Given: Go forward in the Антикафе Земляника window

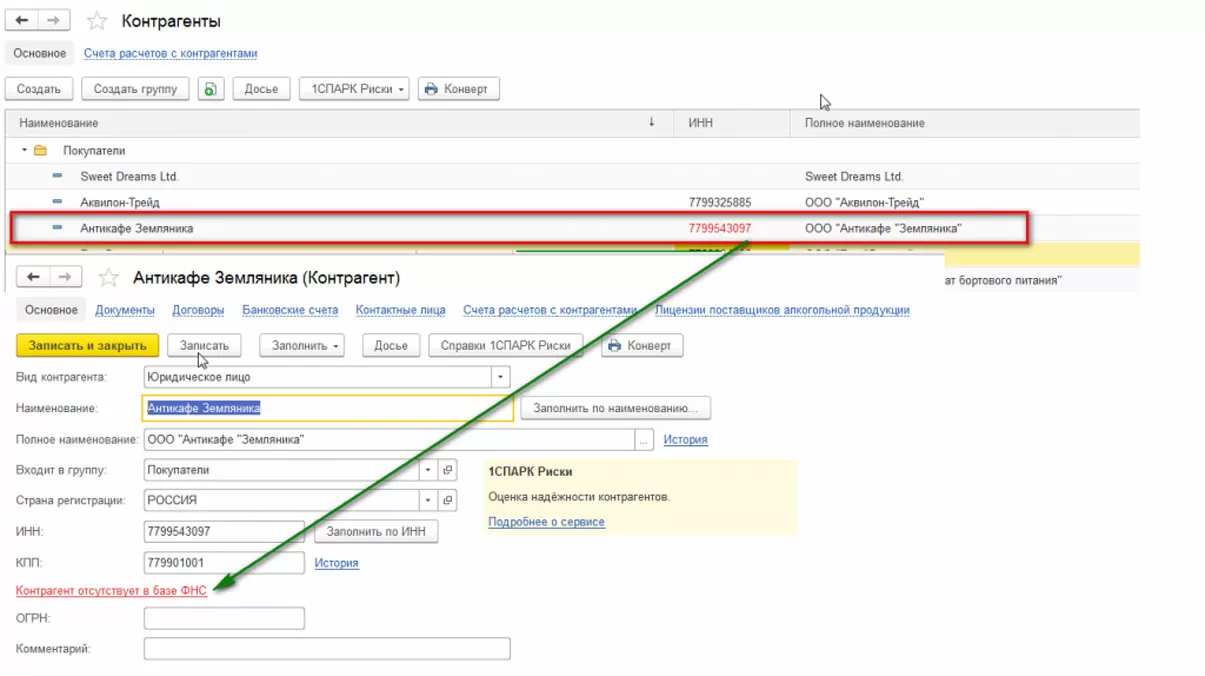Looking at the screenshot, I should point(65,277).
